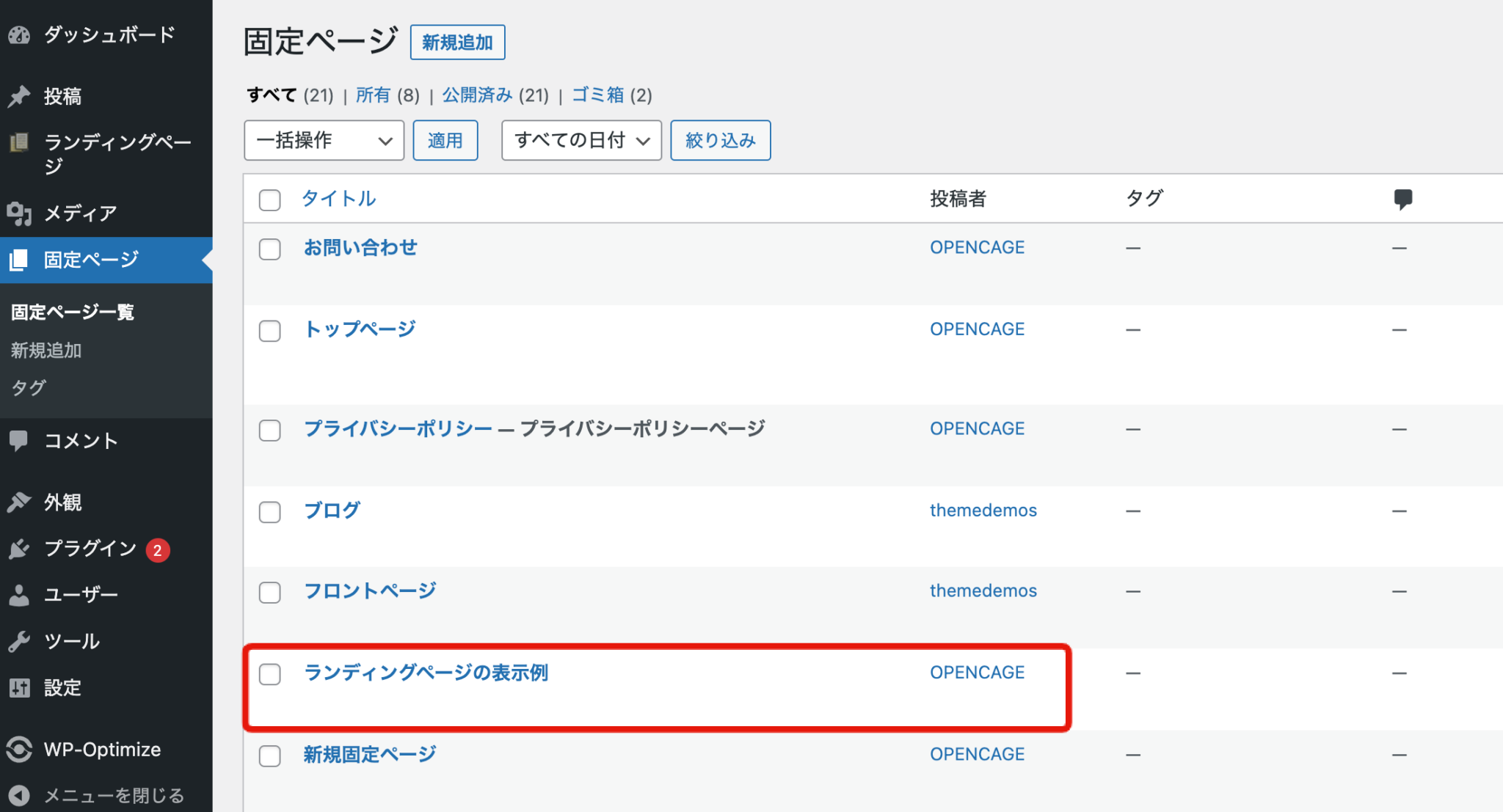The image size is (1503, 812).
Task: Select the プラグイン icon with badge
Action: pyautogui.click(x=18, y=549)
